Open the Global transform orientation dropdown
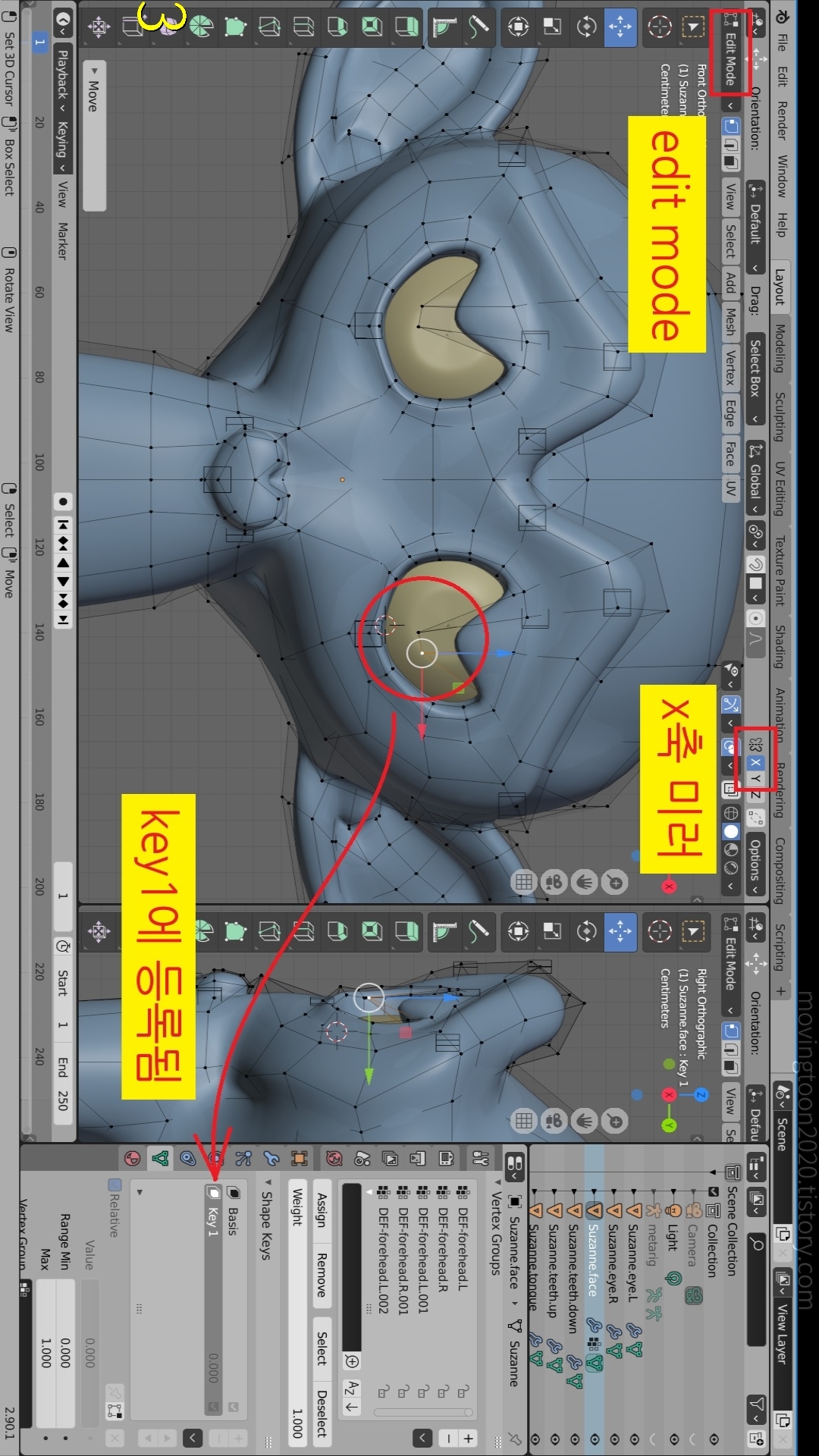This screenshot has height=1456, width=819. click(x=755, y=478)
